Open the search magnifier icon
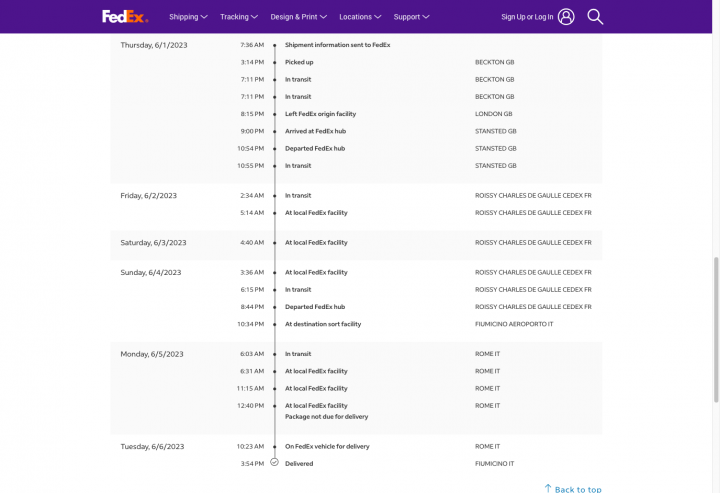The width and height of the screenshot is (720, 493). pyautogui.click(x=595, y=16)
